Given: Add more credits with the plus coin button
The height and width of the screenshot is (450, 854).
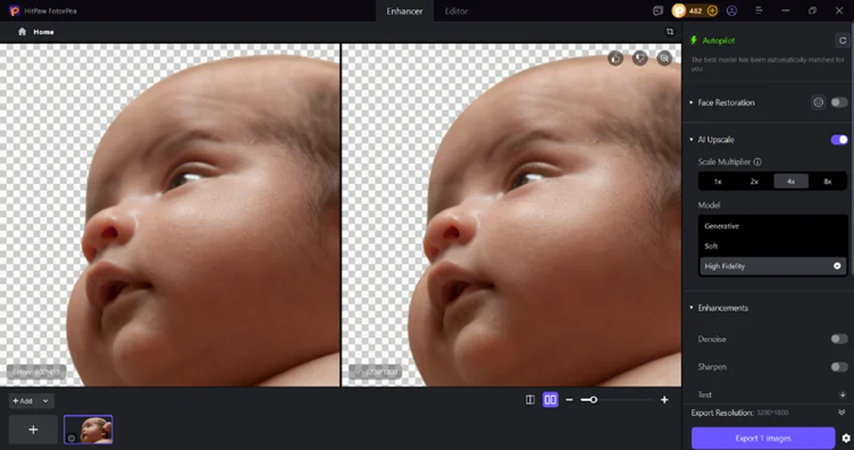Looking at the screenshot, I should click(712, 11).
